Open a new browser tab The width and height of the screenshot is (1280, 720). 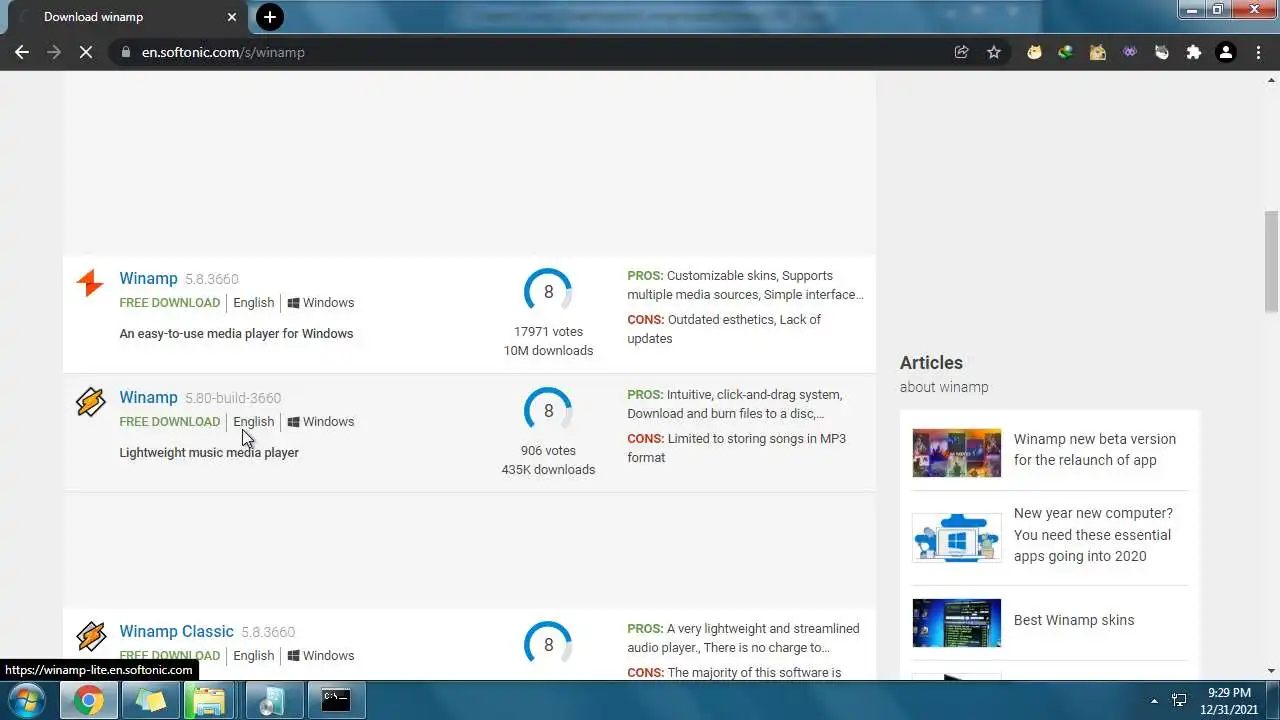(269, 17)
